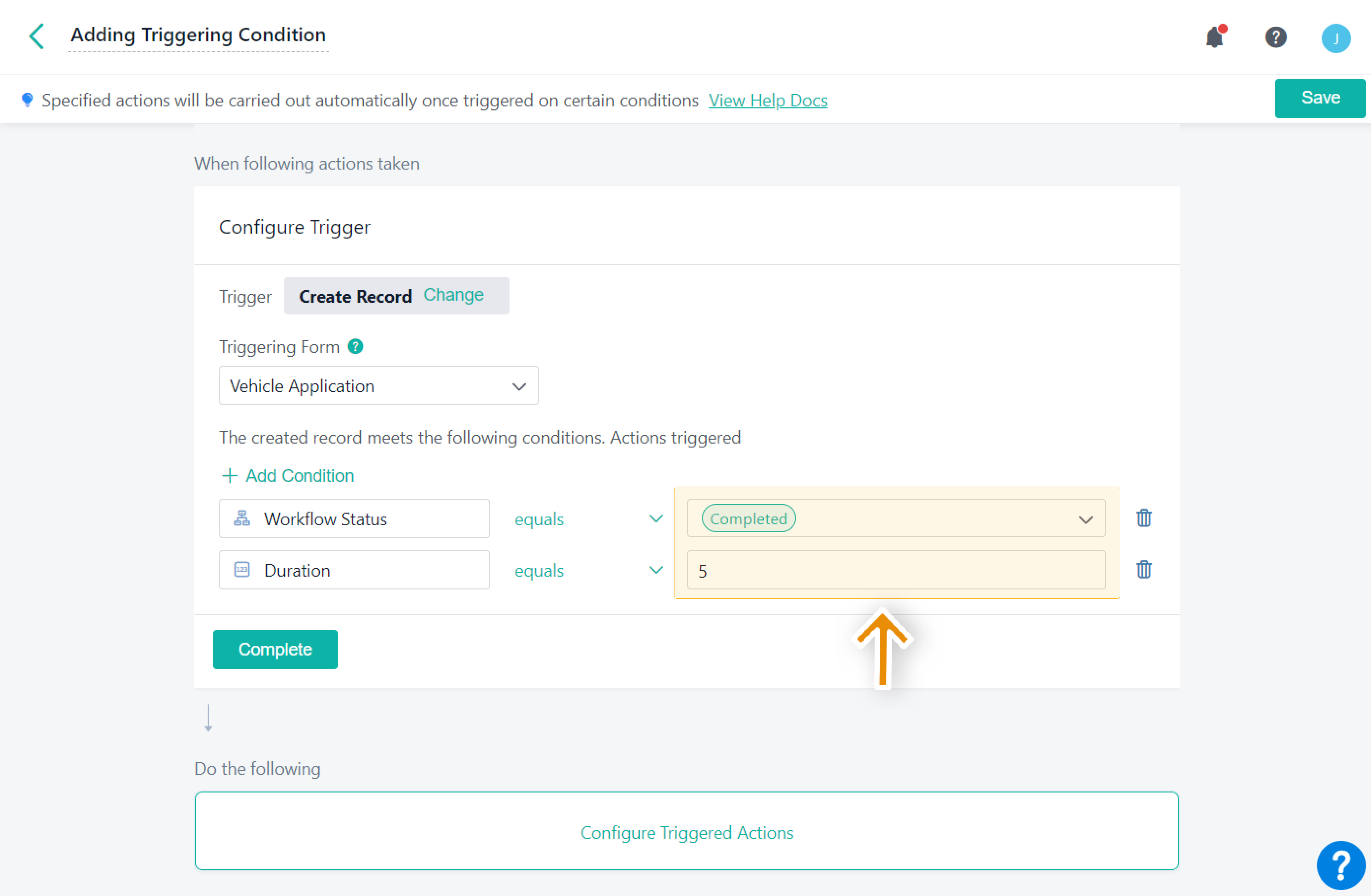Click the Duration value field containing 5
The height and width of the screenshot is (896, 1371).
(896, 570)
